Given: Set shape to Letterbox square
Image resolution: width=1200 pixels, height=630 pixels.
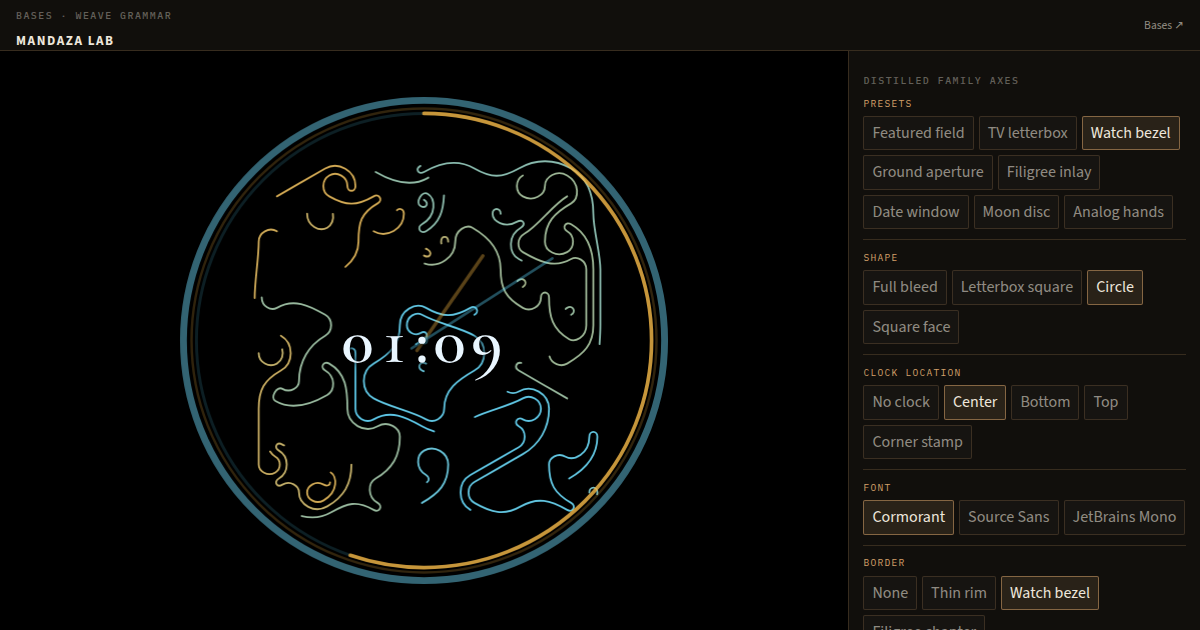Looking at the screenshot, I should click(x=1017, y=287).
